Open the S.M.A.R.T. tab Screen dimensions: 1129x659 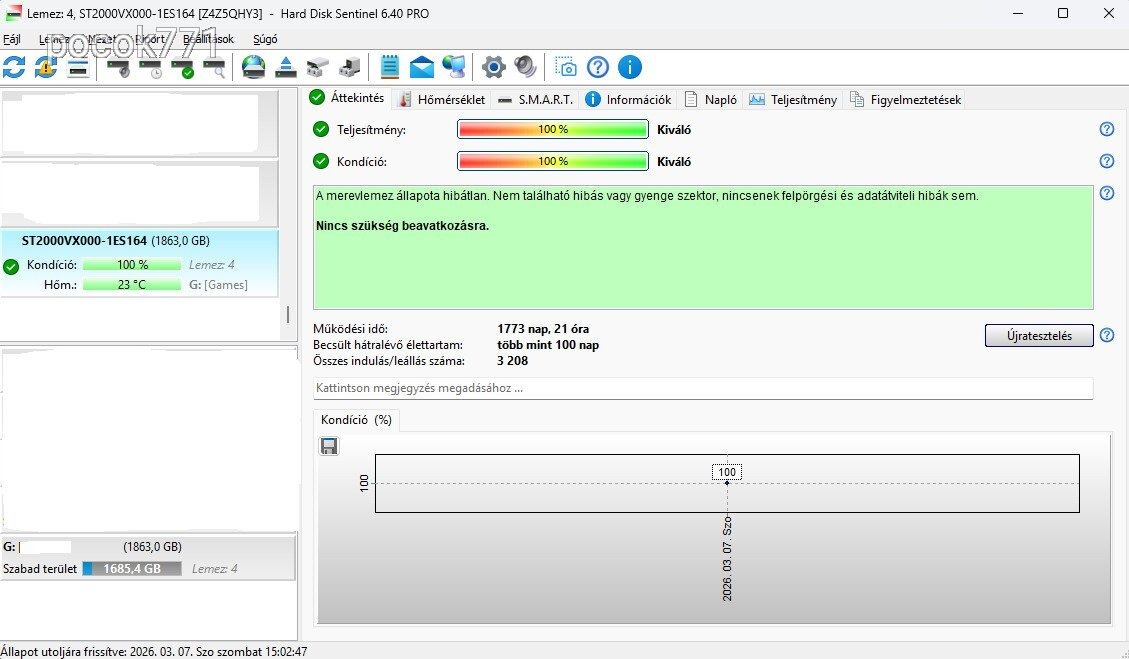click(x=536, y=100)
